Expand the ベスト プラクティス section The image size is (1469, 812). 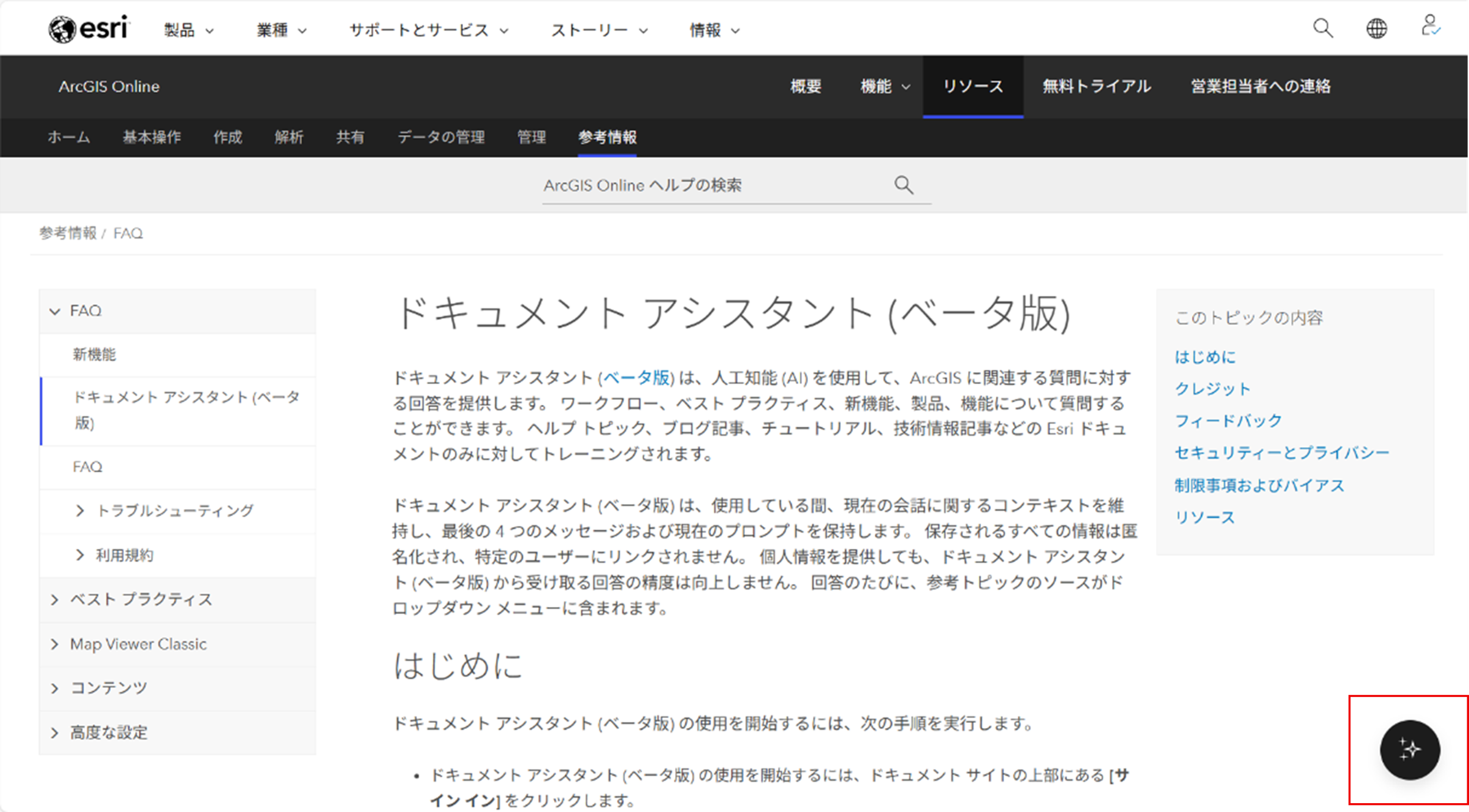[x=55, y=600]
